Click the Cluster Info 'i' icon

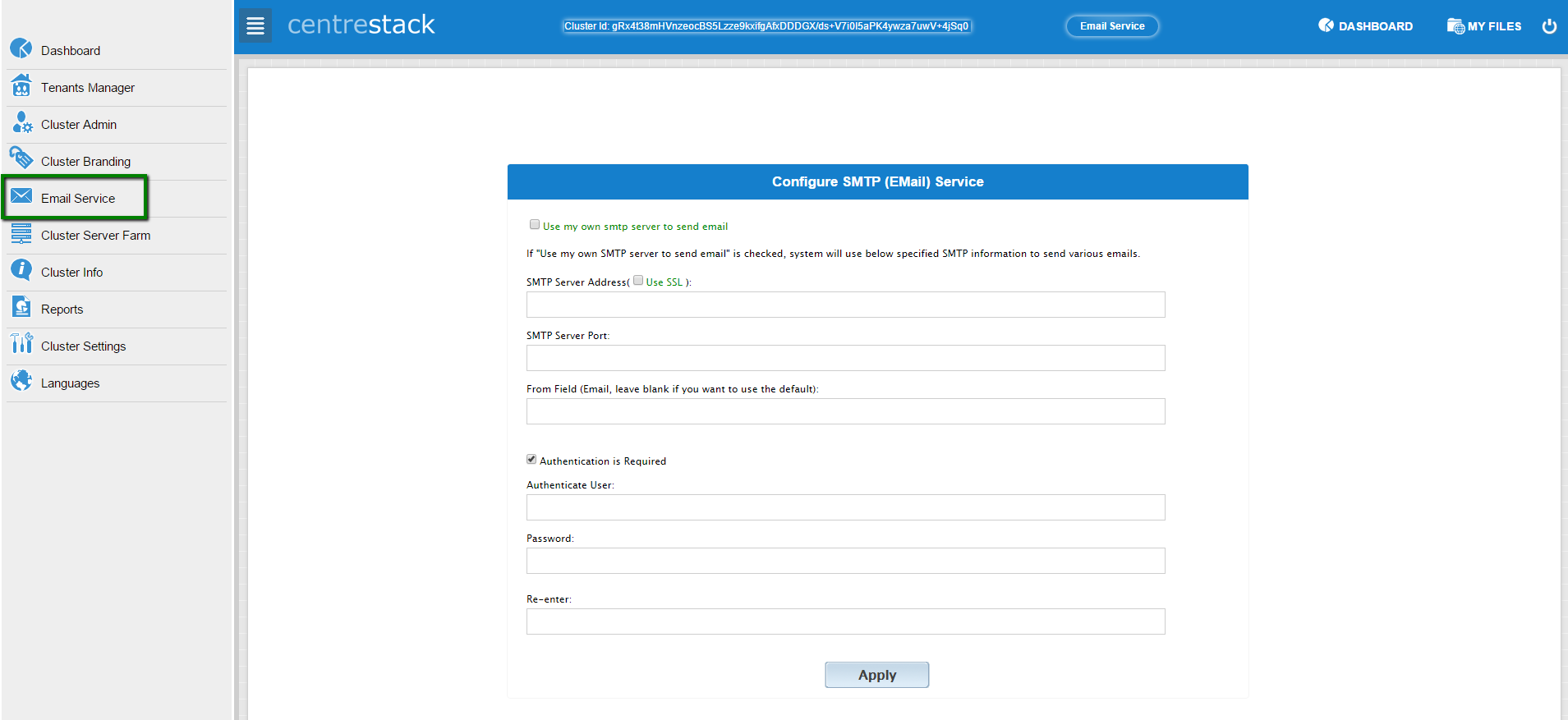tap(21, 269)
